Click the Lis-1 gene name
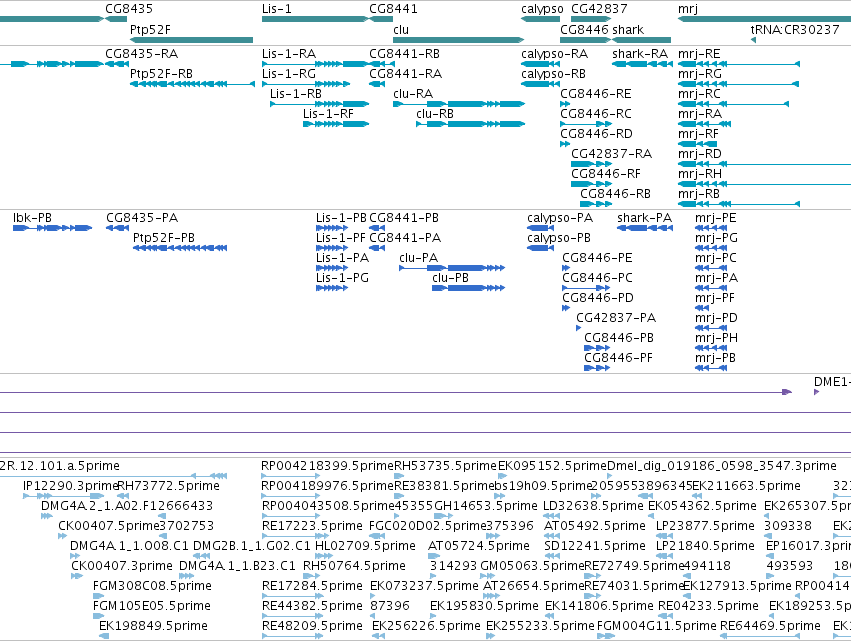Image resolution: width=851 pixels, height=641 pixels. point(277,9)
